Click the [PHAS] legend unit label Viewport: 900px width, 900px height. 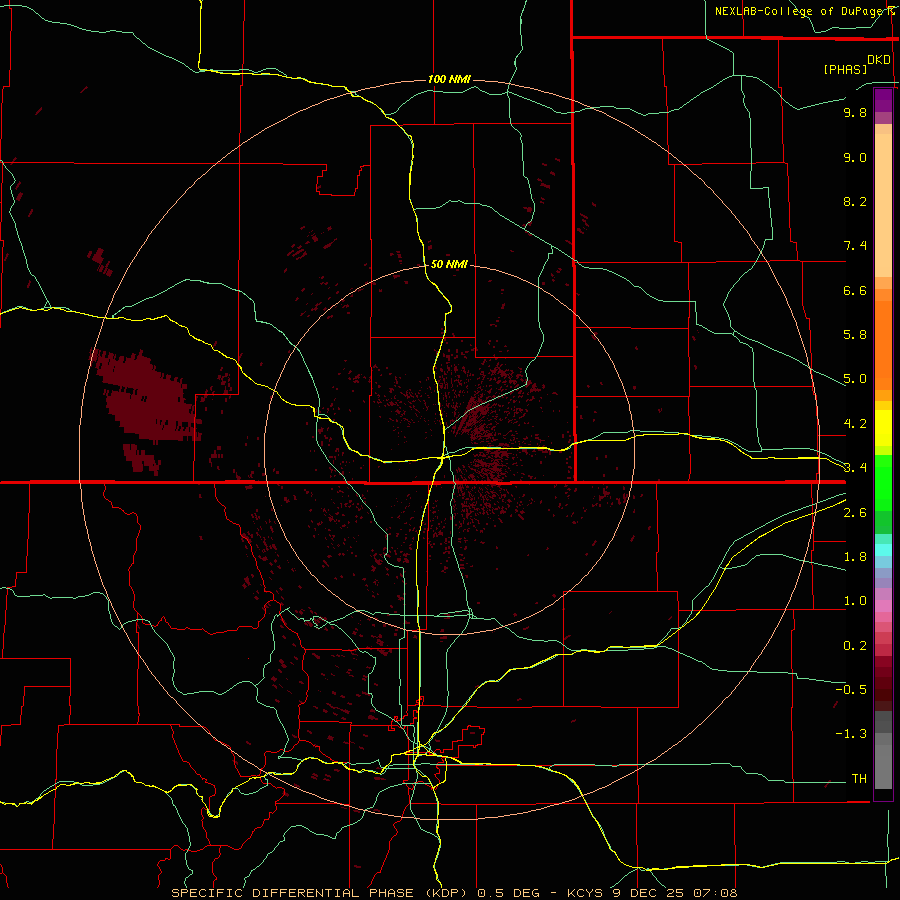click(845, 69)
